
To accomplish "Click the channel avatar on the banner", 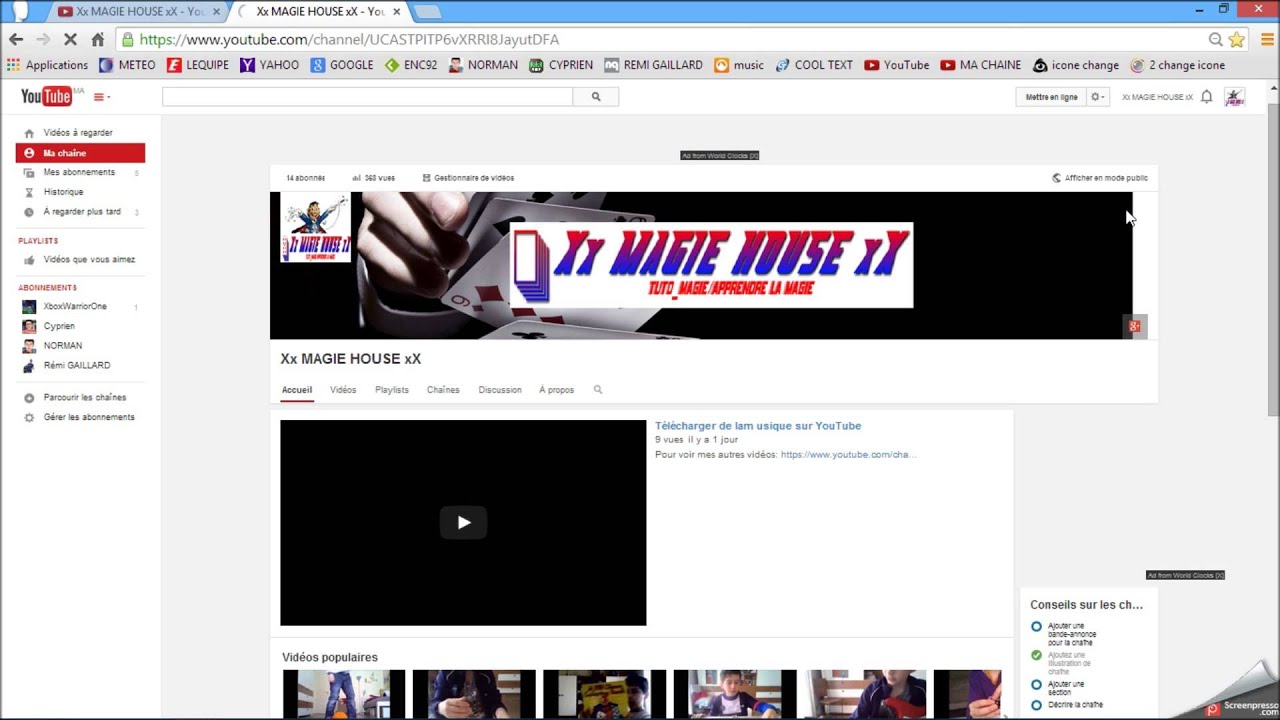I will coord(316,228).
